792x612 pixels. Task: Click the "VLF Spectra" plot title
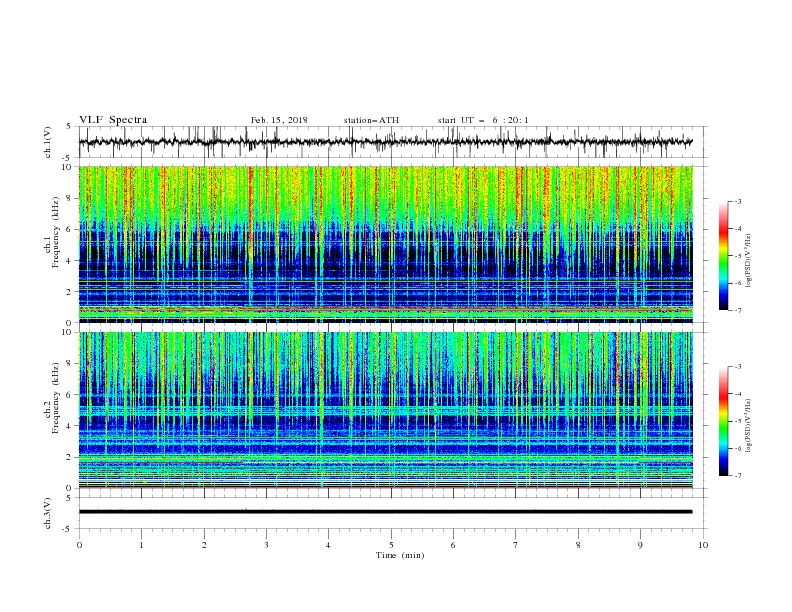(x=113, y=120)
